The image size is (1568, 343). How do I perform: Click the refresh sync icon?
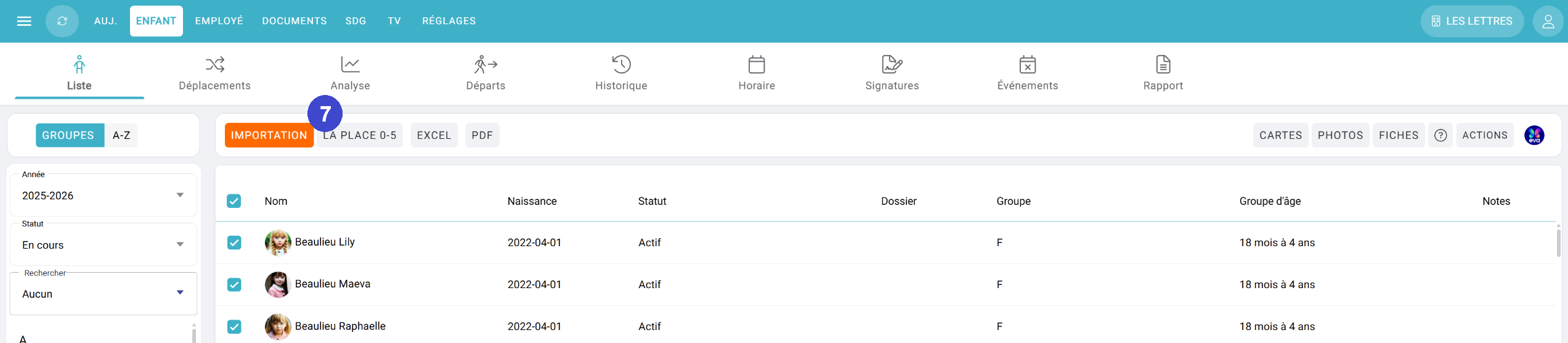coord(62,21)
